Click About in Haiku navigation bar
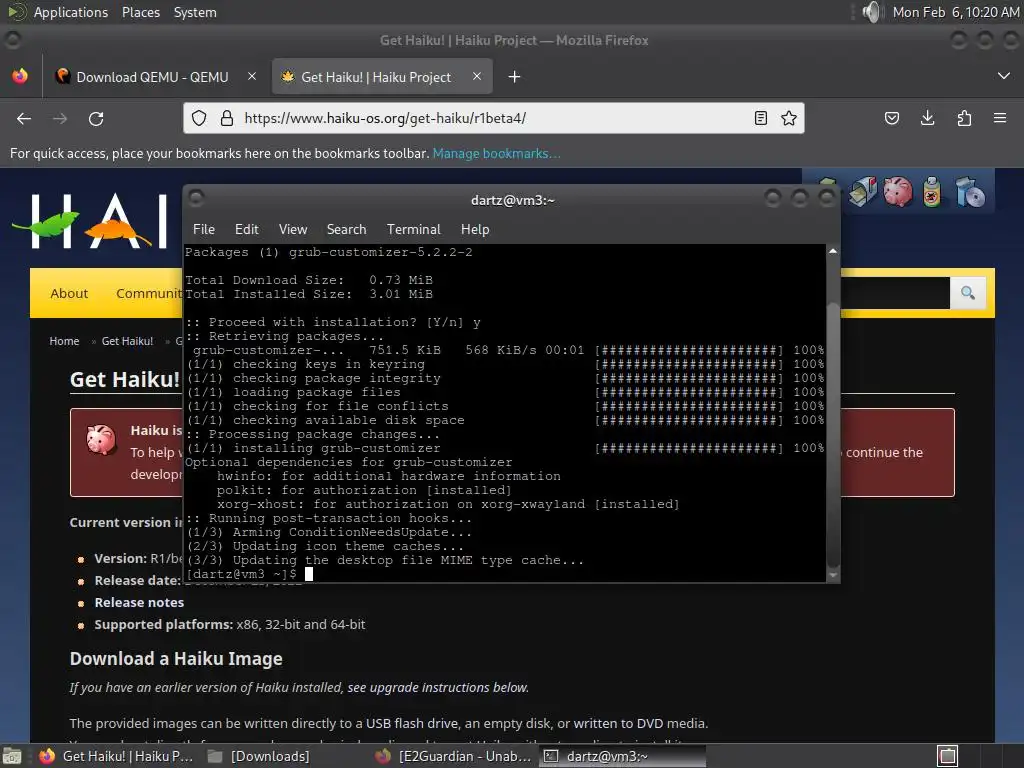1024x768 pixels. tap(69, 293)
